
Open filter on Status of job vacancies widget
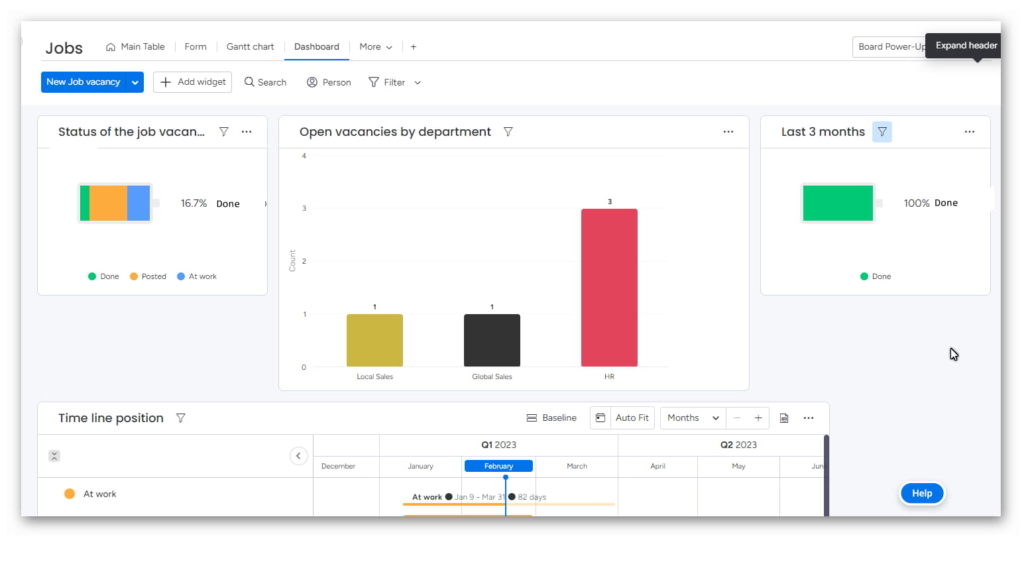(x=224, y=132)
